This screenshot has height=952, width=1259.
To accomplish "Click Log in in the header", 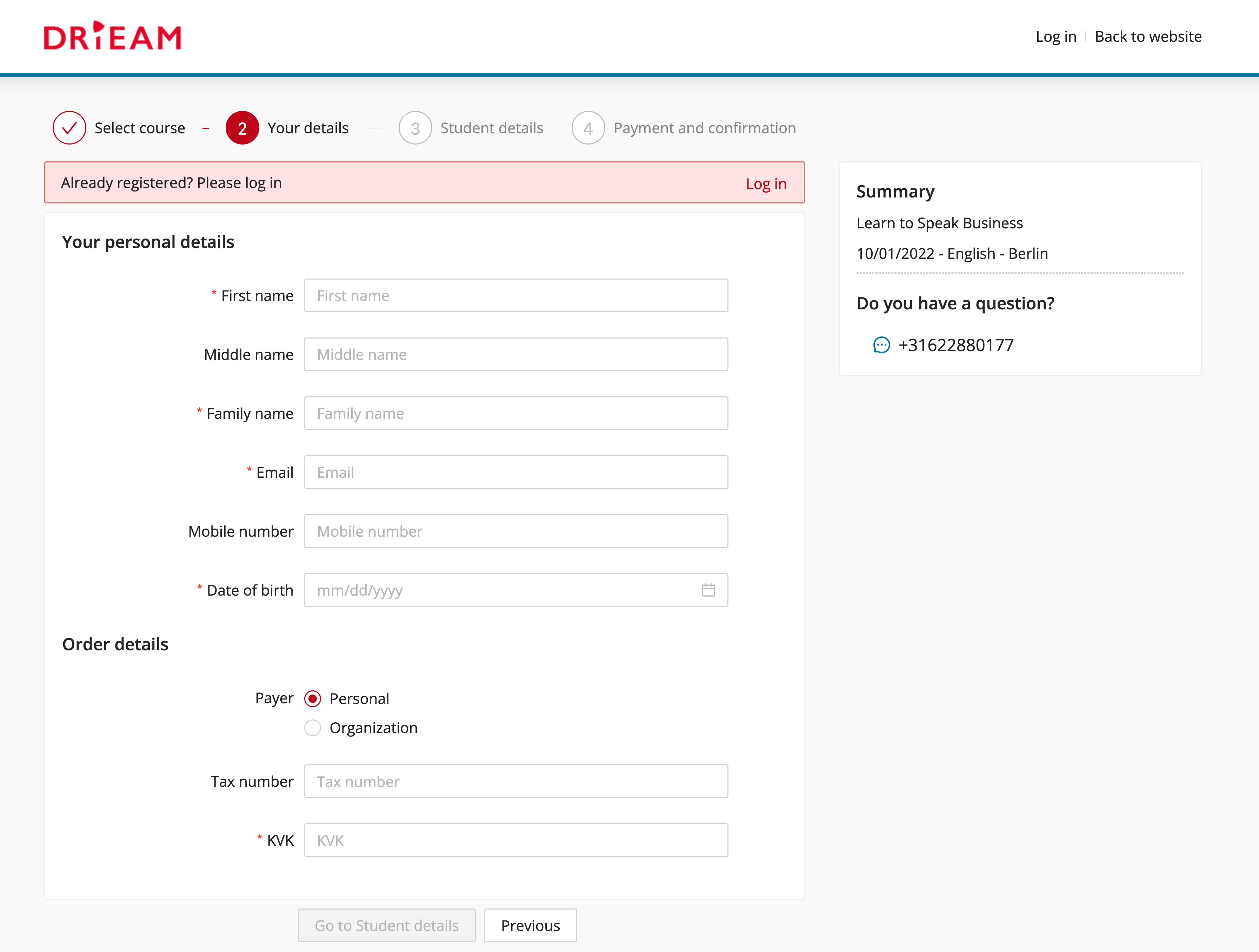I will pos(1056,36).
